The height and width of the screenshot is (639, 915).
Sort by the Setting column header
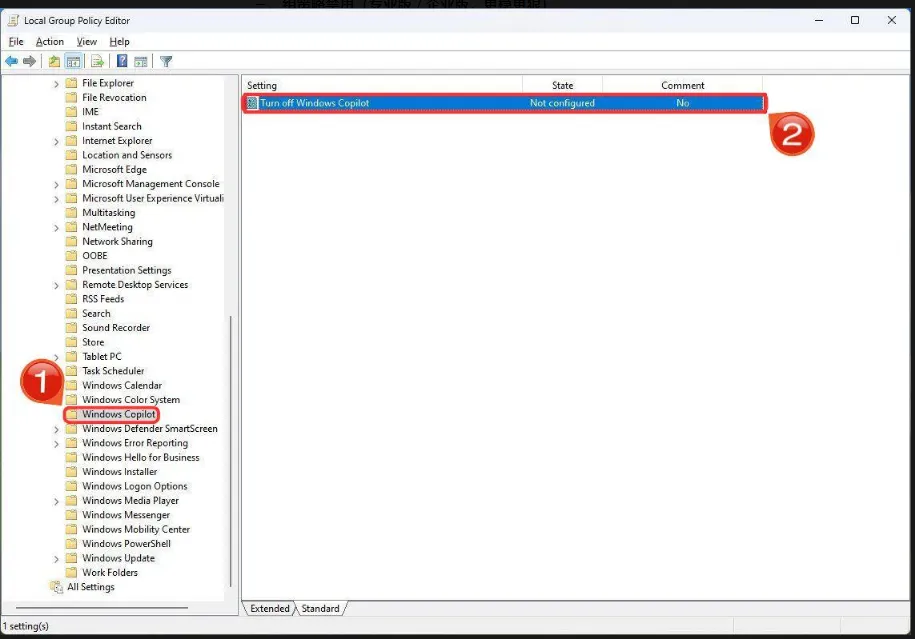[x=382, y=85]
